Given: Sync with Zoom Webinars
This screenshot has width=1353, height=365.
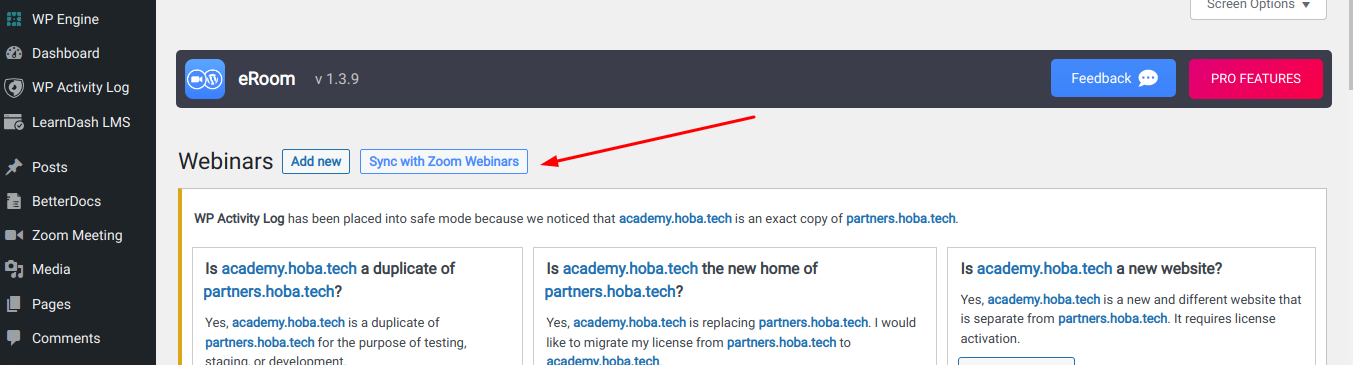Looking at the screenshot, I should click(444, 161).
